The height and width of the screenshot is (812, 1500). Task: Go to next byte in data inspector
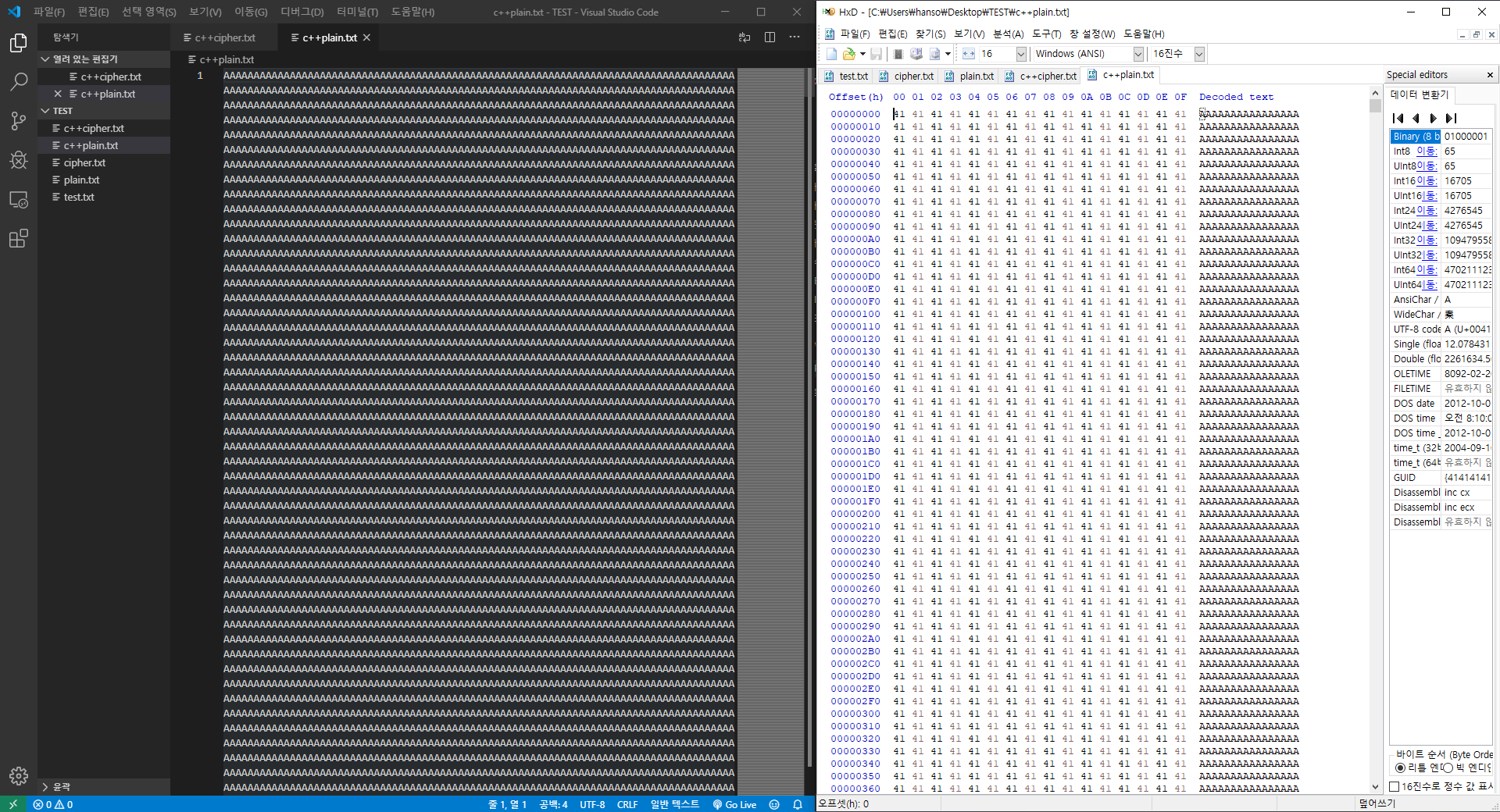tap(1433, 119)
